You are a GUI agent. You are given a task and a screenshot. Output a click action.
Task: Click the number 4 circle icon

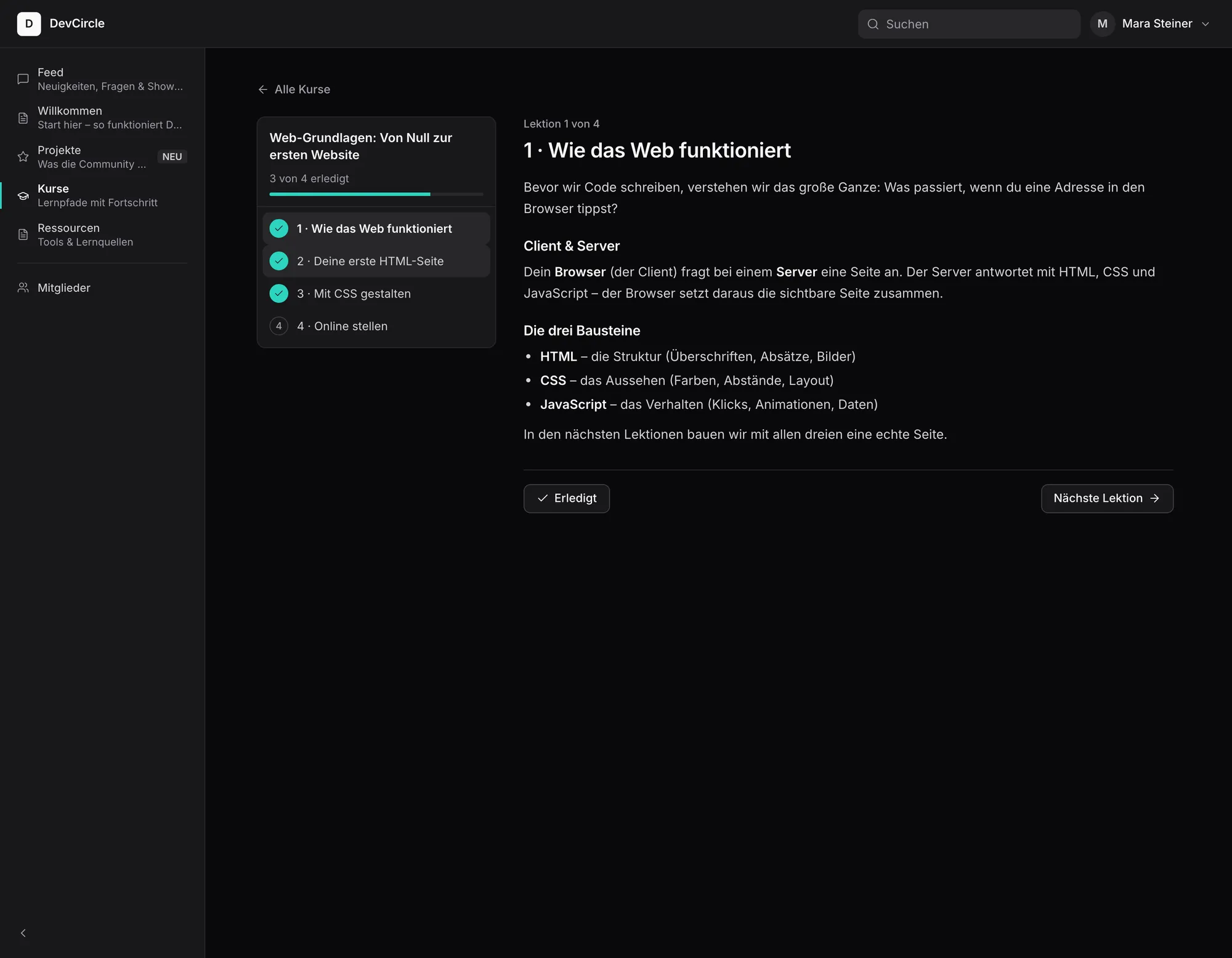coord(279,326)
